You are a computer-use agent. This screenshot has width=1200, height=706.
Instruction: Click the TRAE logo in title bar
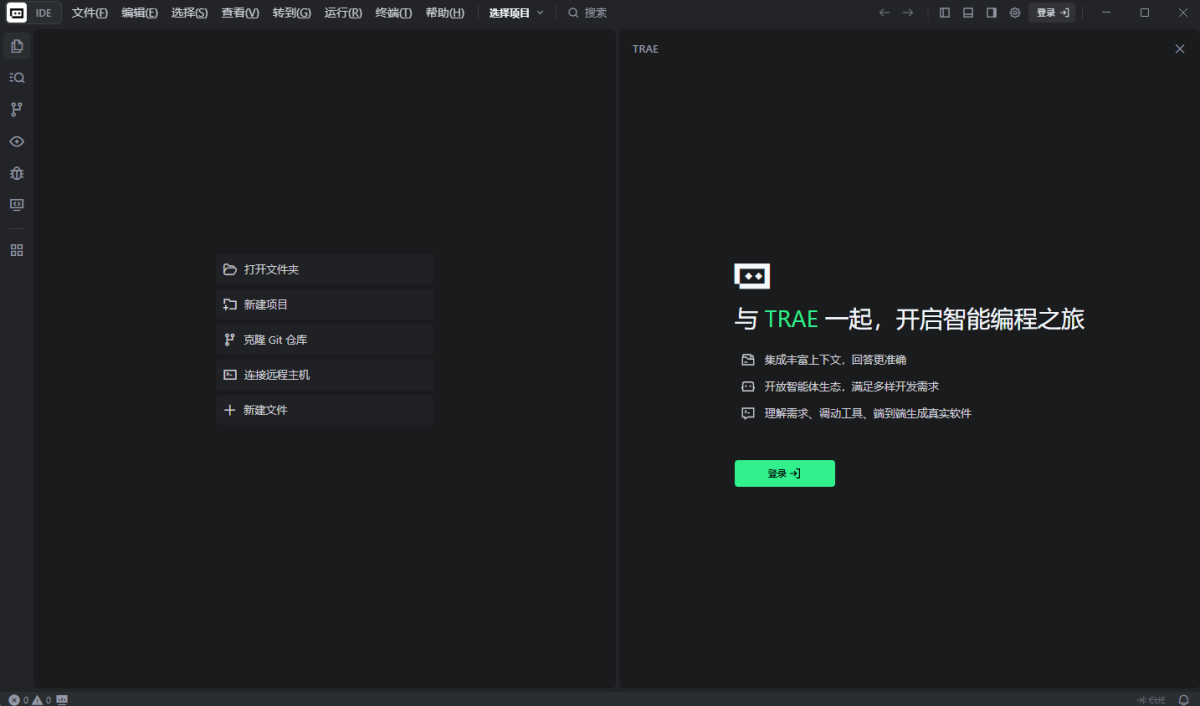[x=17, y=13]
